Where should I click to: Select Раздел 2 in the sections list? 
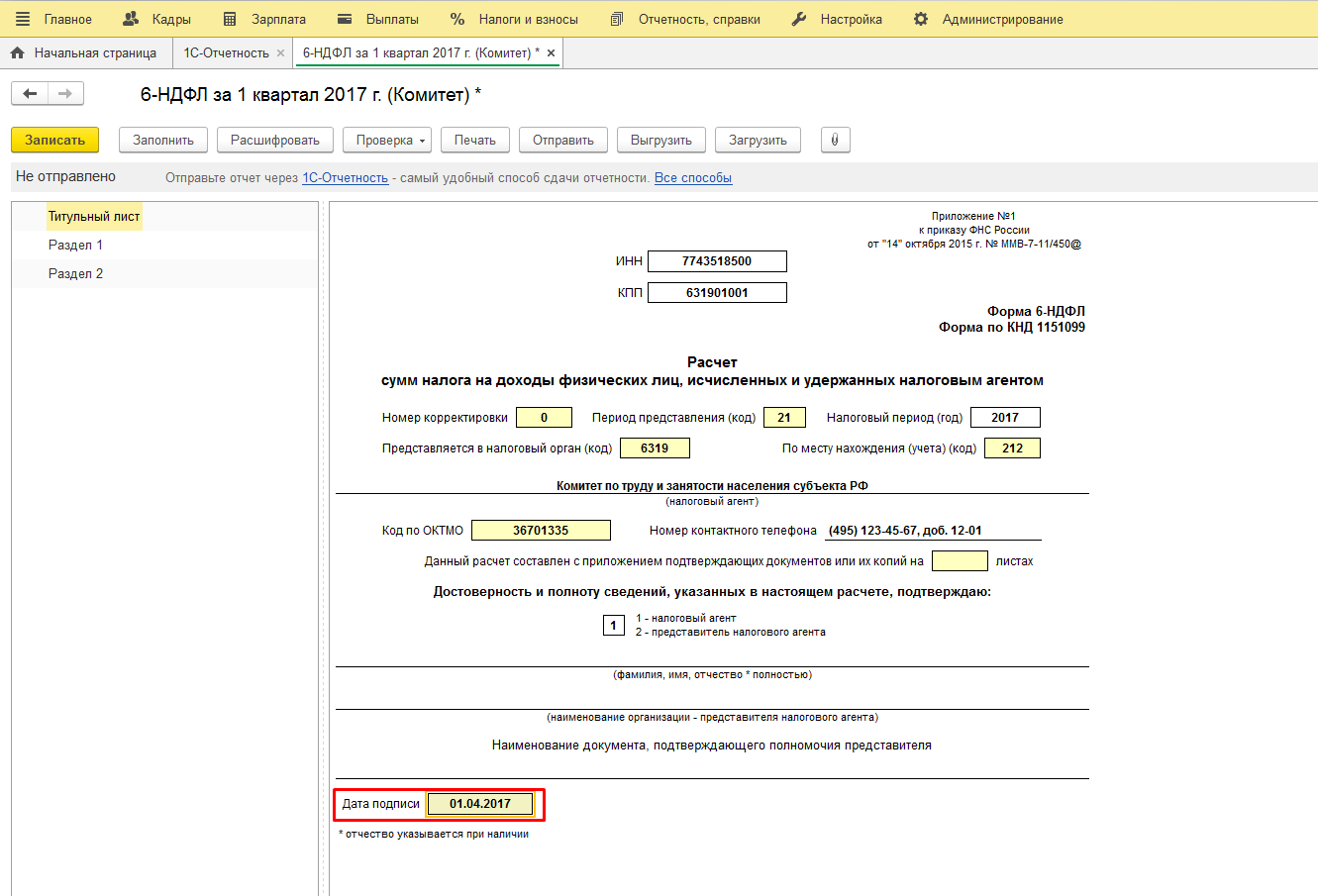75,273
